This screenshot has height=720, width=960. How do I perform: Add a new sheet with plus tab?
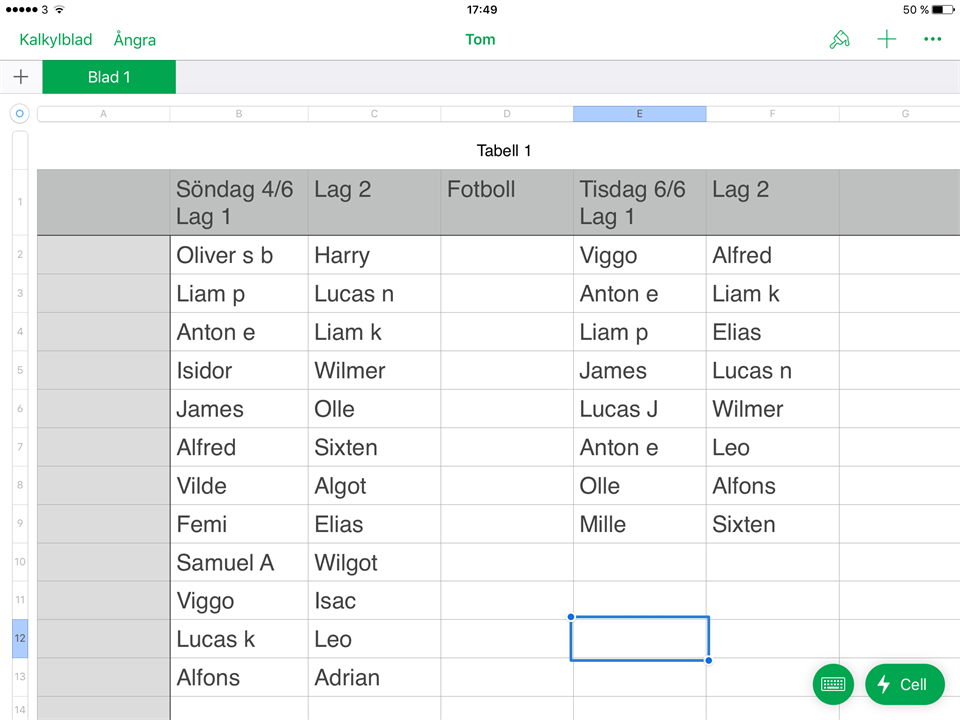21,77
